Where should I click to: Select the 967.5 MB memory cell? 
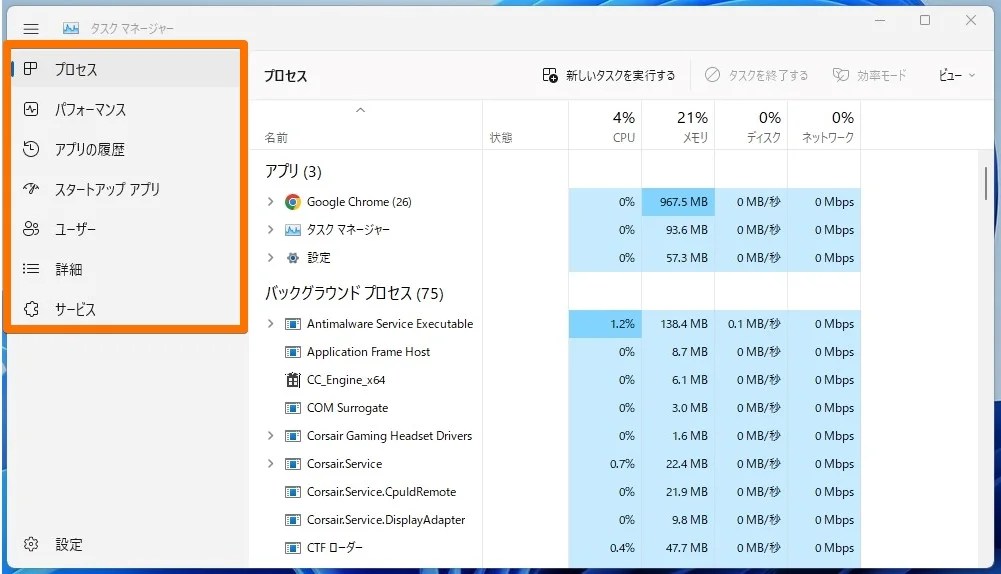tap(678, 202)
